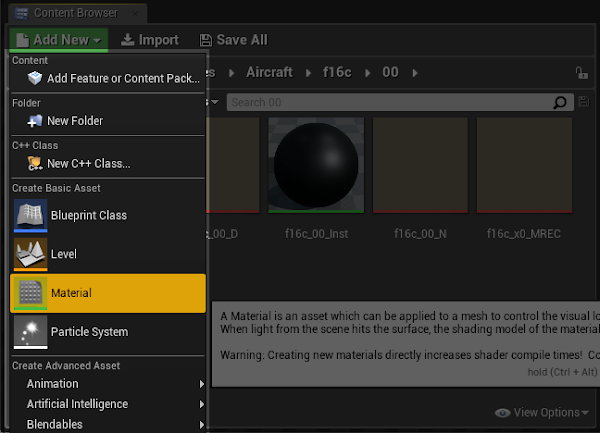
Task: Click the Add New page icon
Action: [x=23, y=40]
